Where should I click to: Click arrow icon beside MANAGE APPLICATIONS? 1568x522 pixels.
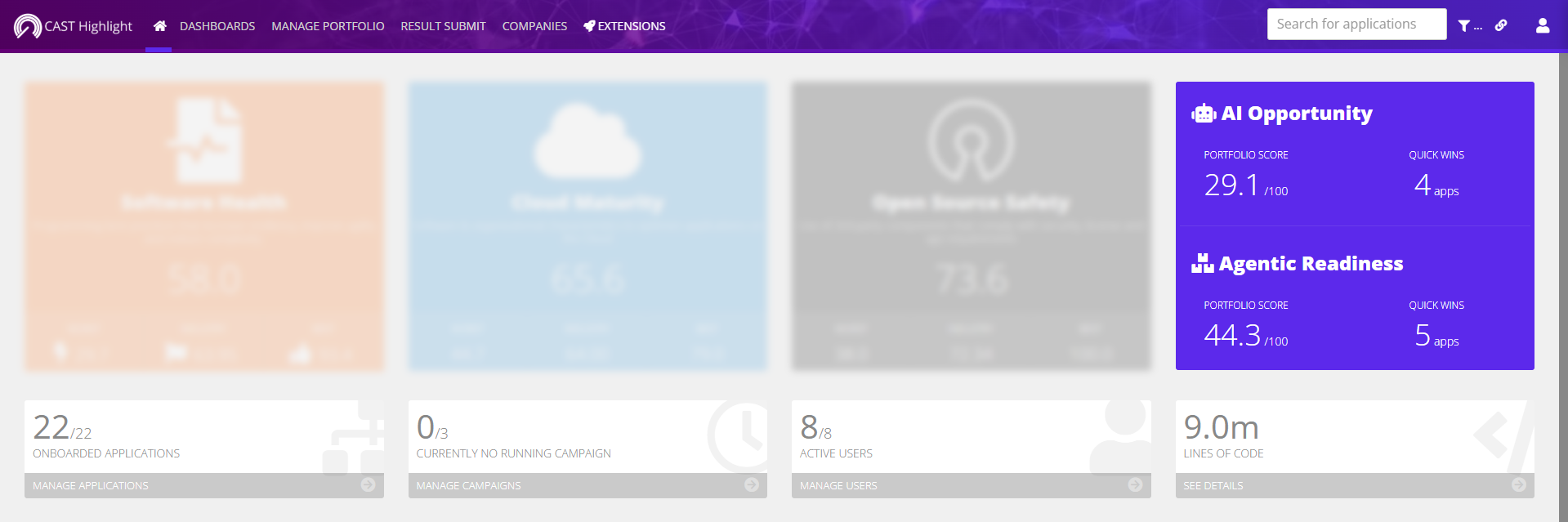pyautogui.click(x=369, y=485)
